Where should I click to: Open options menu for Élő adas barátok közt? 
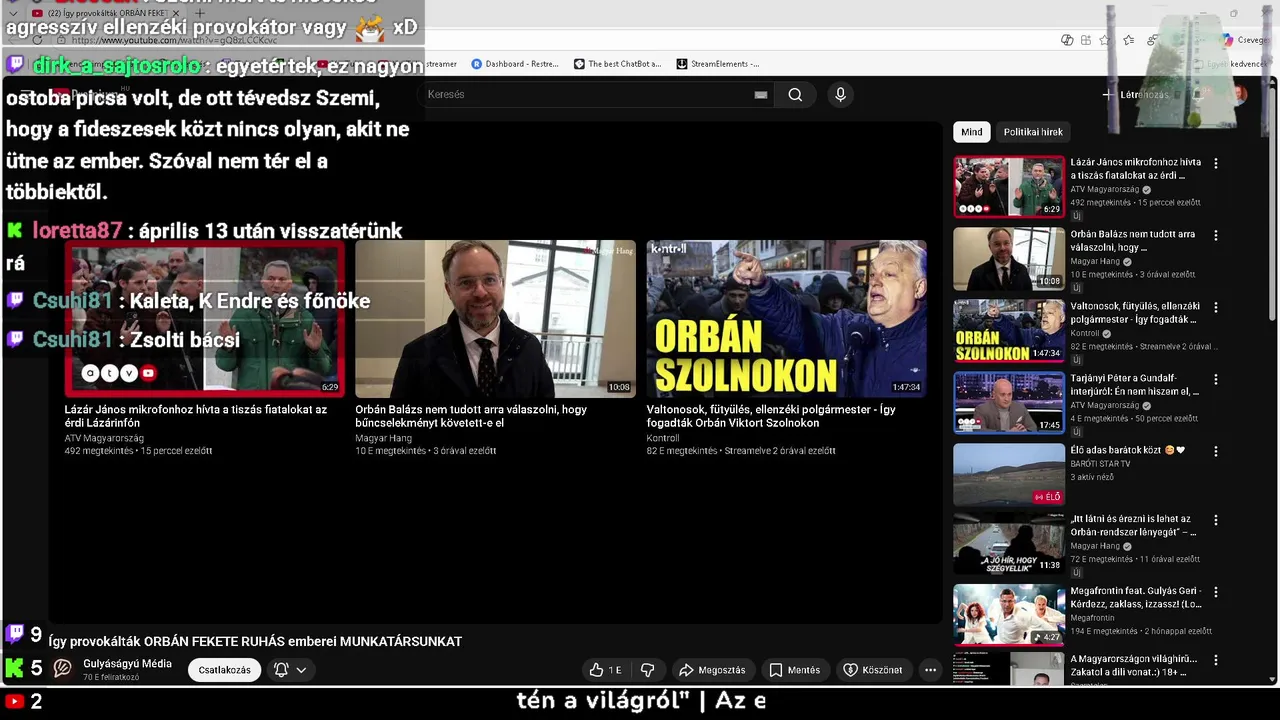[1216, 452]
